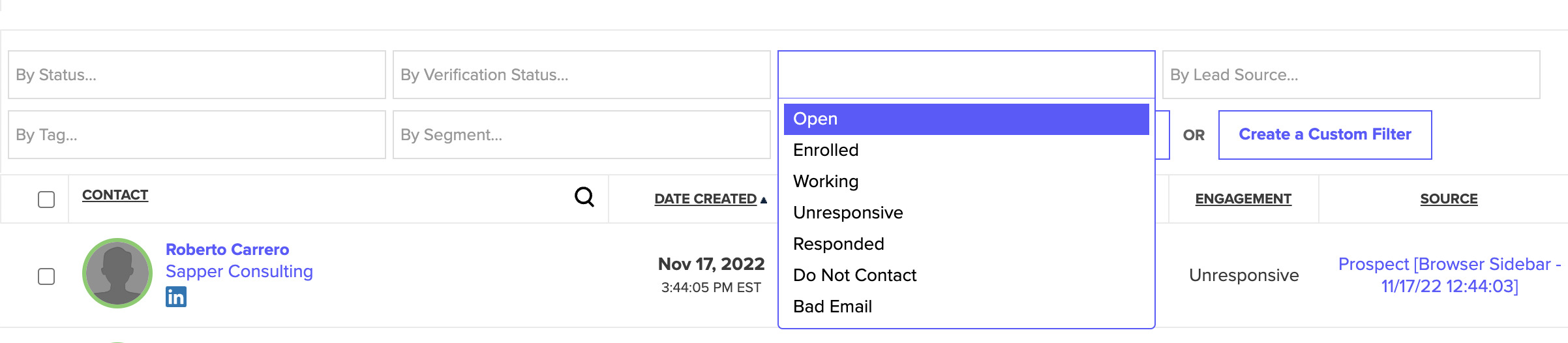The image size is (1568, 343).
Task: Click the contact search magnifier icon
Action: point(584,197)
